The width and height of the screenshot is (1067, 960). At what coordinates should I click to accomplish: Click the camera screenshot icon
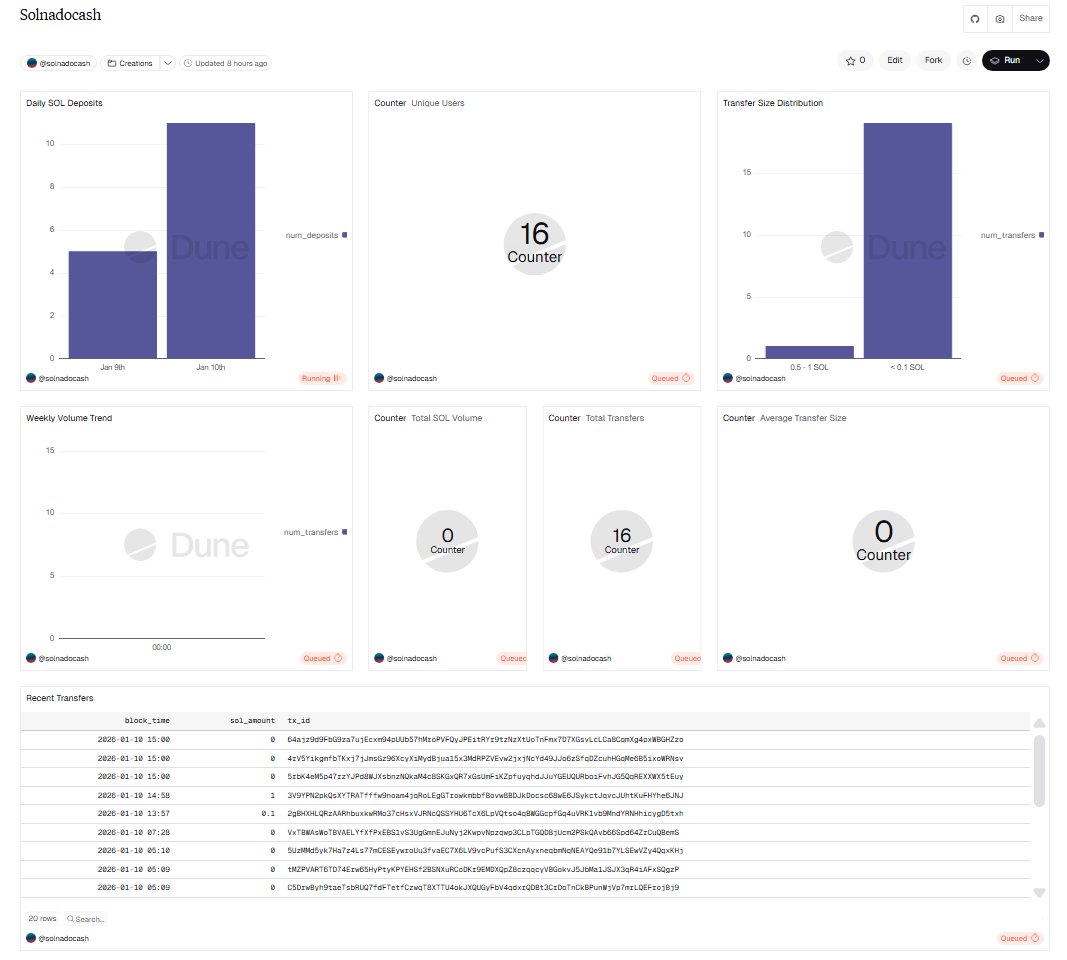pos(1000,19)
